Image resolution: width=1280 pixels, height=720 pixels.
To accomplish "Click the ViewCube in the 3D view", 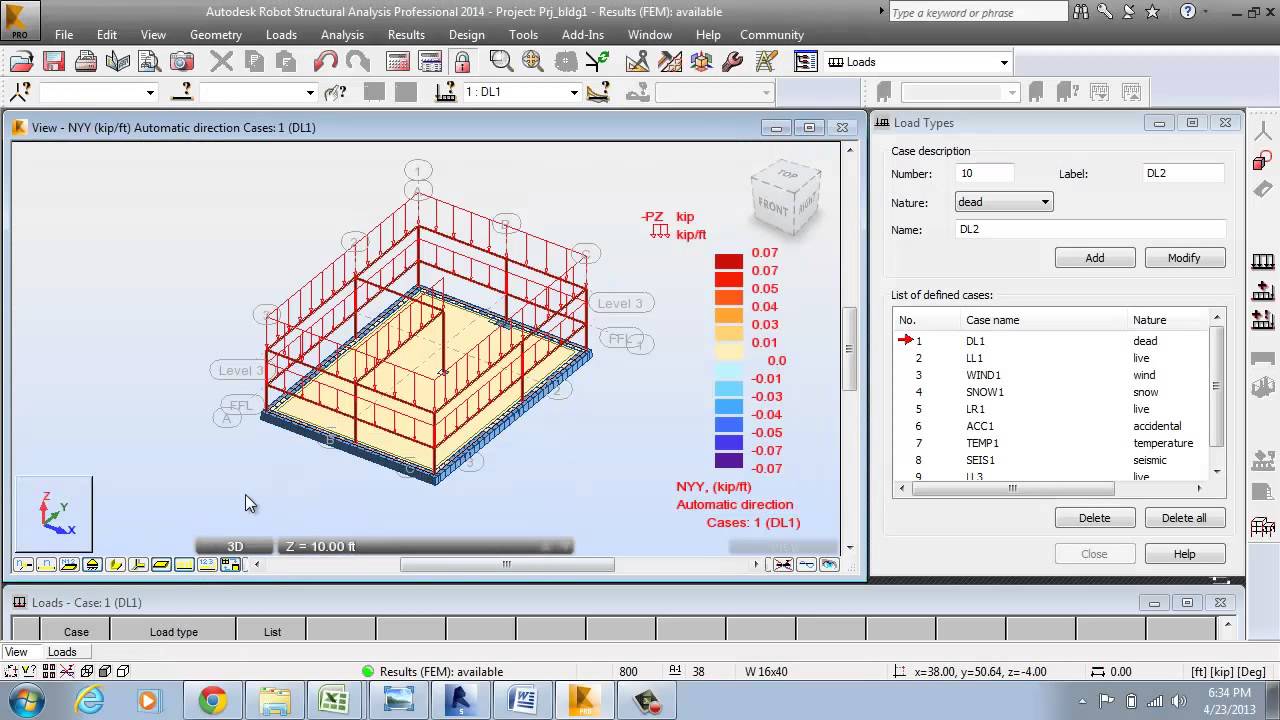I will 786,199.
